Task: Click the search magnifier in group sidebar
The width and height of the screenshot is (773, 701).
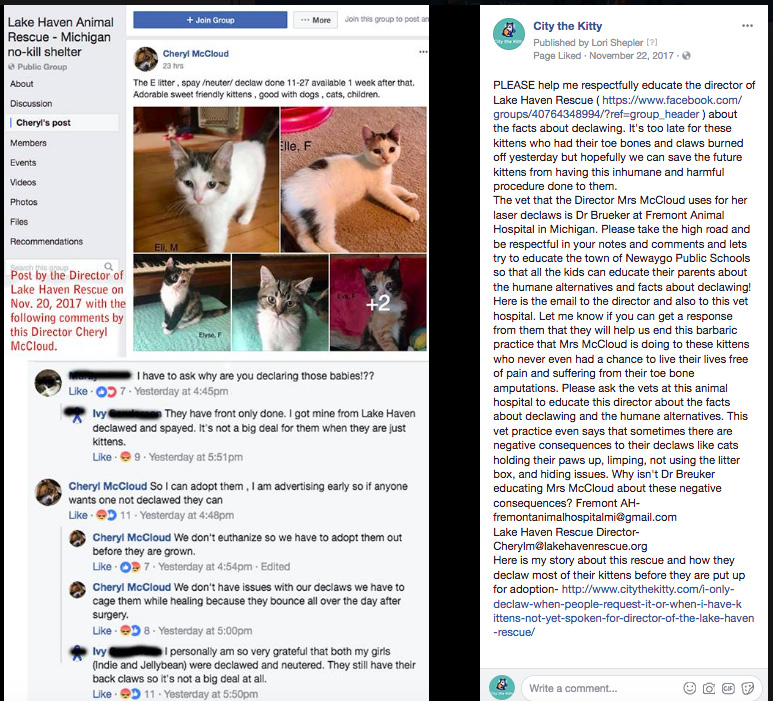Action: pyautogui.click(x=108, y=266)
